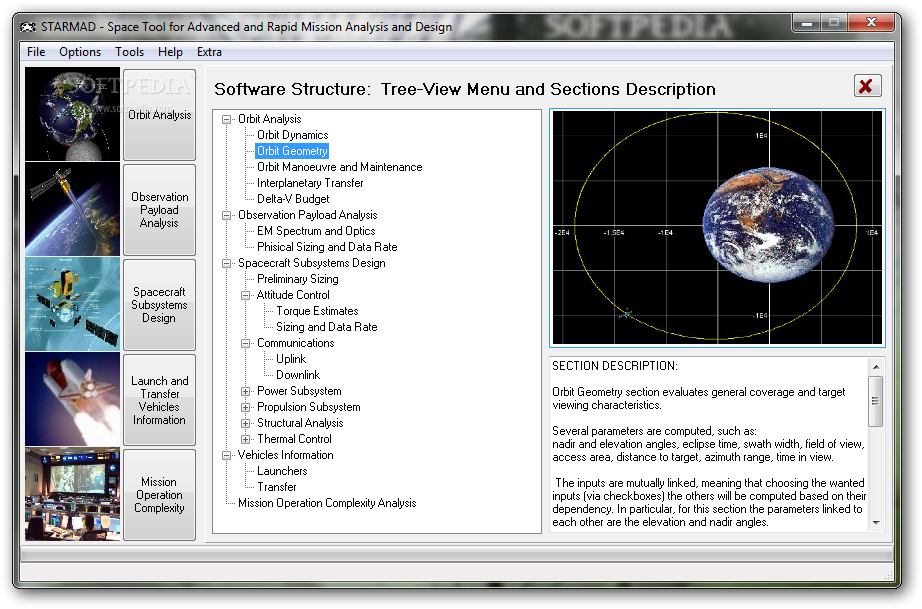The width and height of the screenshot is (922, 609).
Task: Minimize the STARMAD window
Action: [807, 23]
